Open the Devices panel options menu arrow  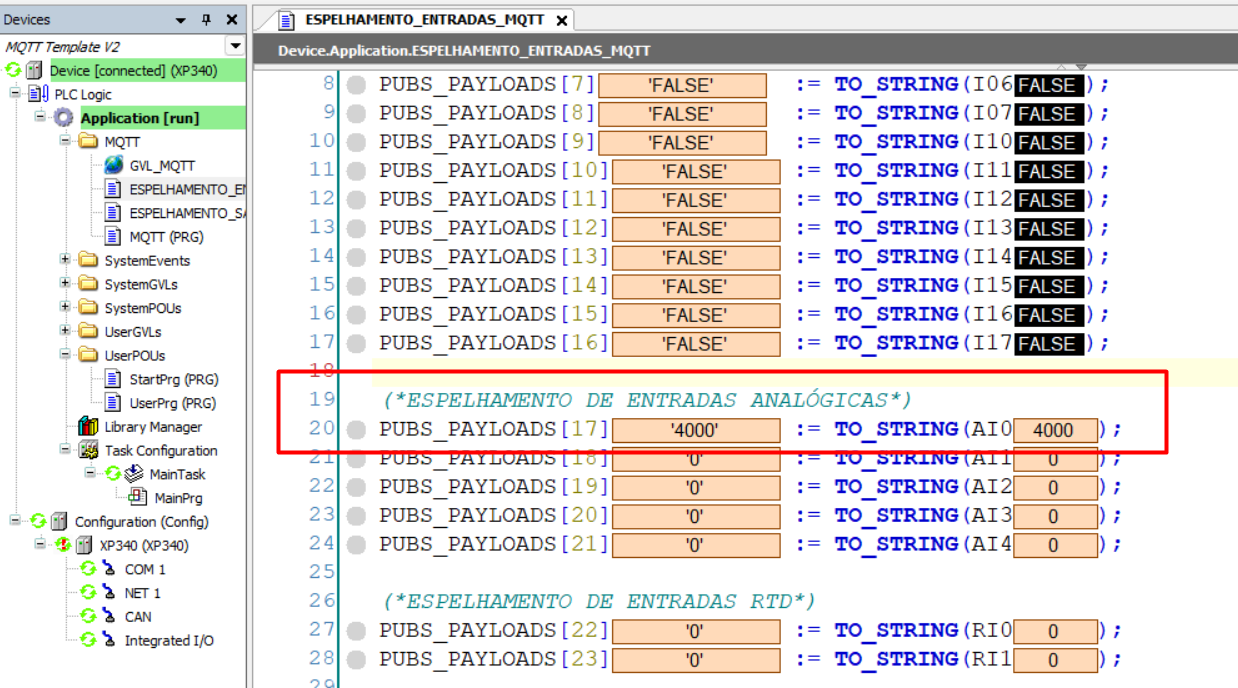click(181, 20)
